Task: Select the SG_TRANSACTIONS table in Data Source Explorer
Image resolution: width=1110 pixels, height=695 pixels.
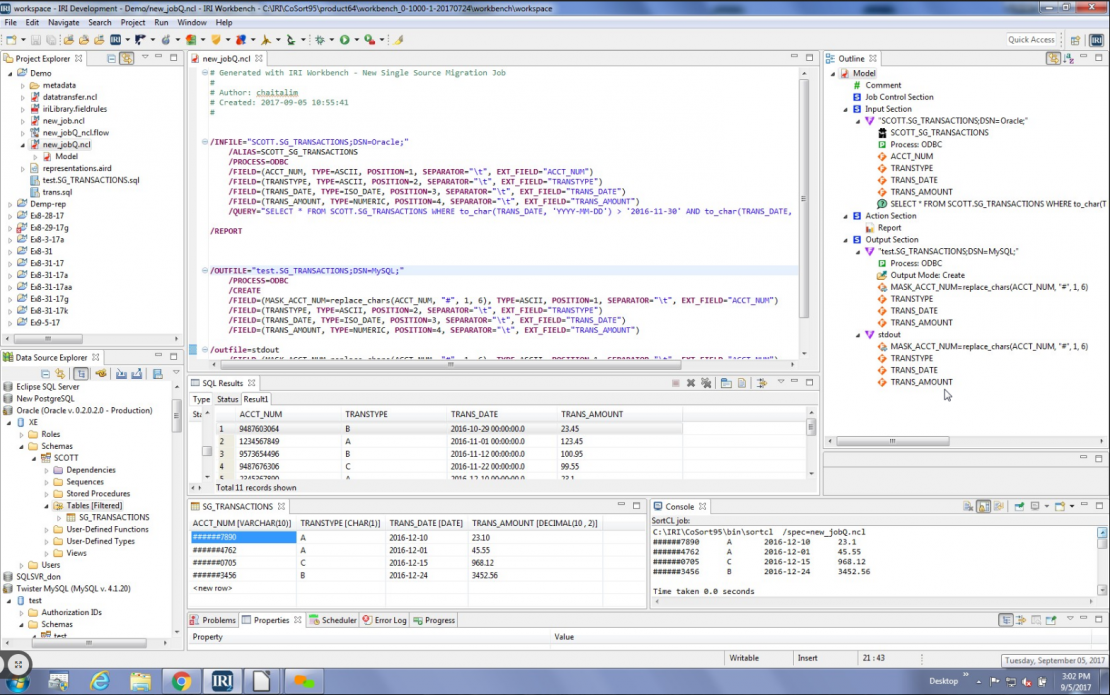Action: click(x=114, y=517)
